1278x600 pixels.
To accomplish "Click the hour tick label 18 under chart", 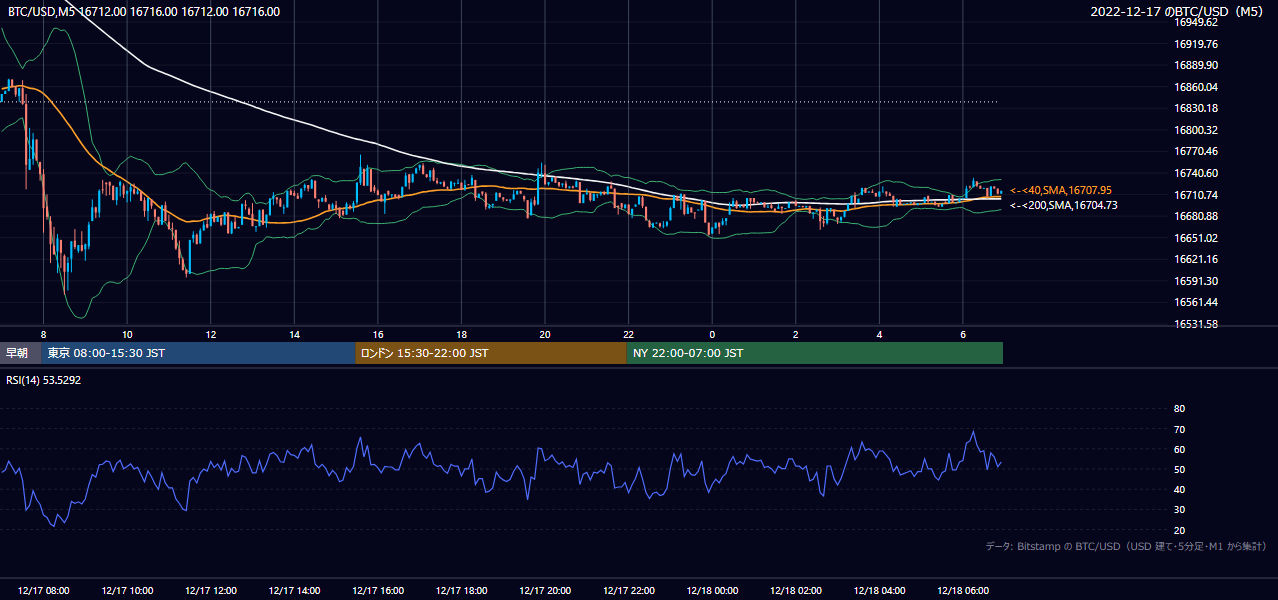I will (461, 334).
